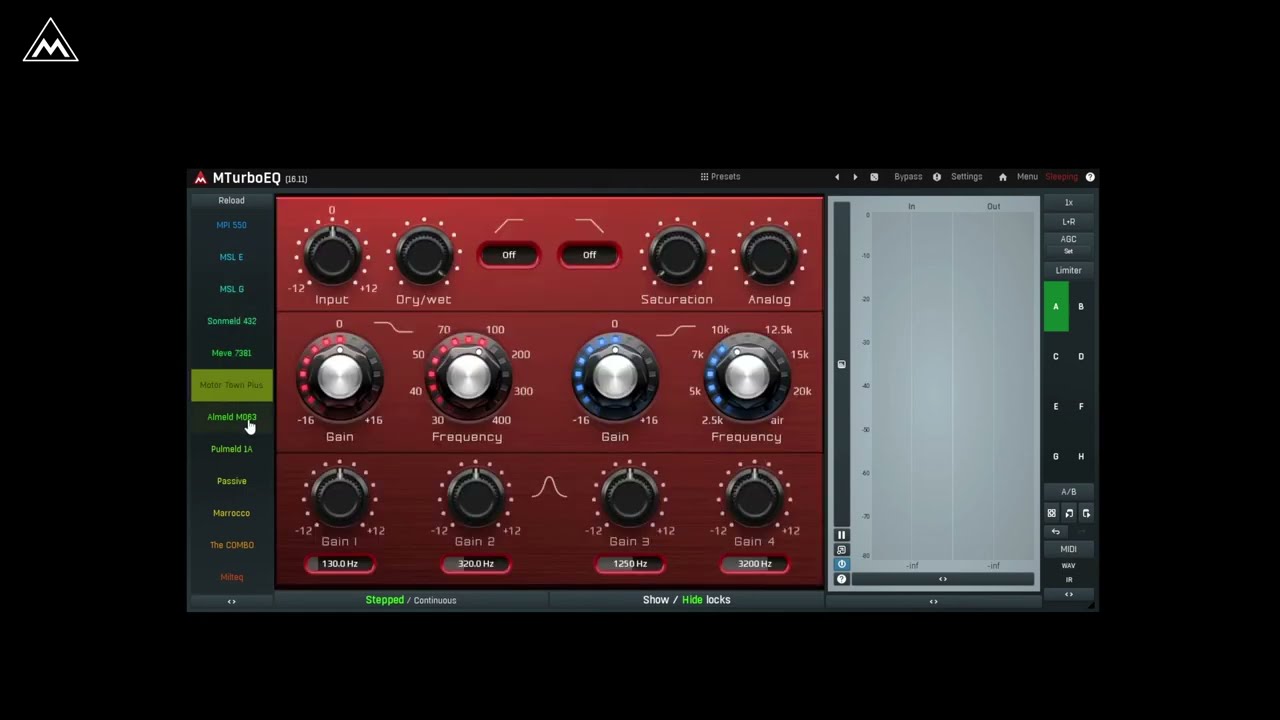The height and width of the screenshot is (720, 1280).
Task: Open the 1x oversampling selector
Action: (x=1068, y=203)
